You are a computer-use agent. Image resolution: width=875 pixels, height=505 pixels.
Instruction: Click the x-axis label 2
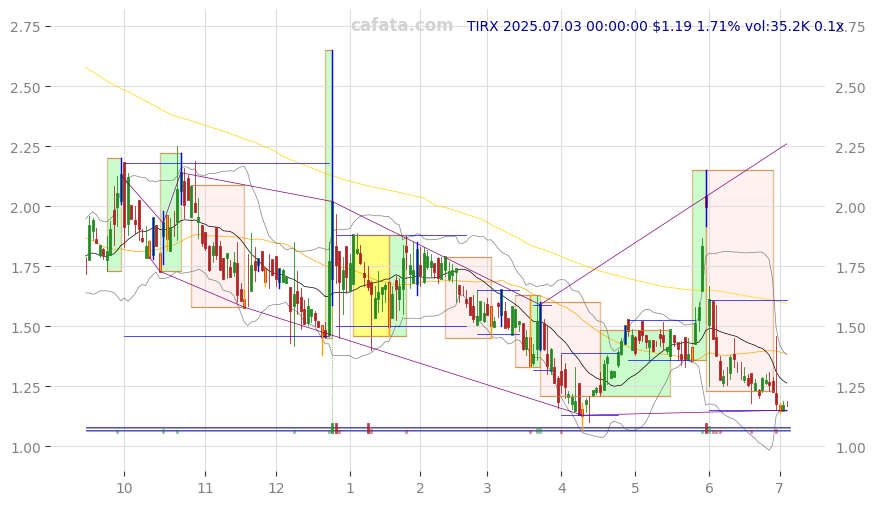(420, 488)
